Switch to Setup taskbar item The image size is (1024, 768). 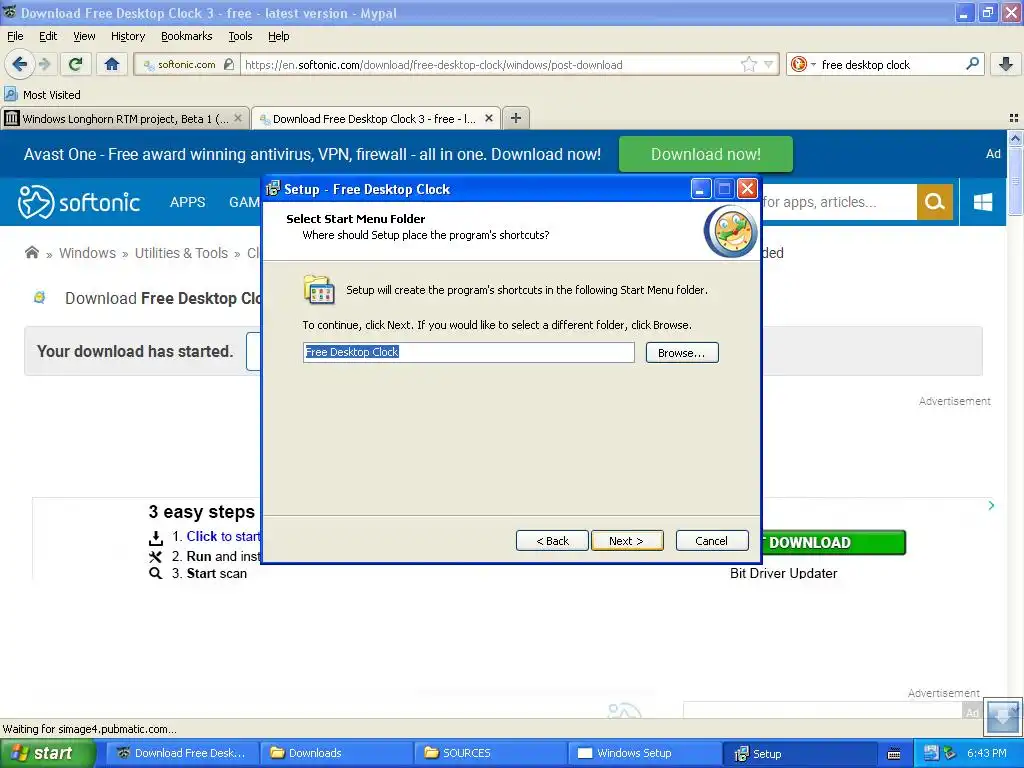coord(799,753)
